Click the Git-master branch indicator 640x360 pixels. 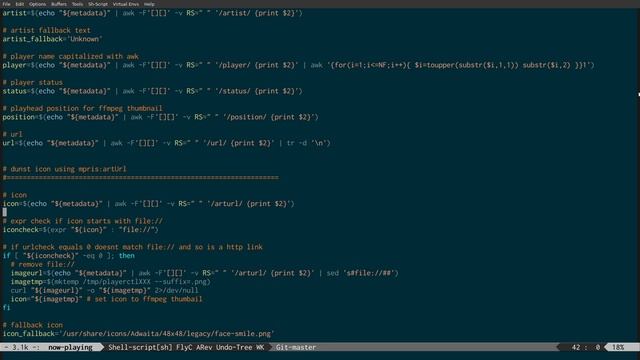[296, 347]
